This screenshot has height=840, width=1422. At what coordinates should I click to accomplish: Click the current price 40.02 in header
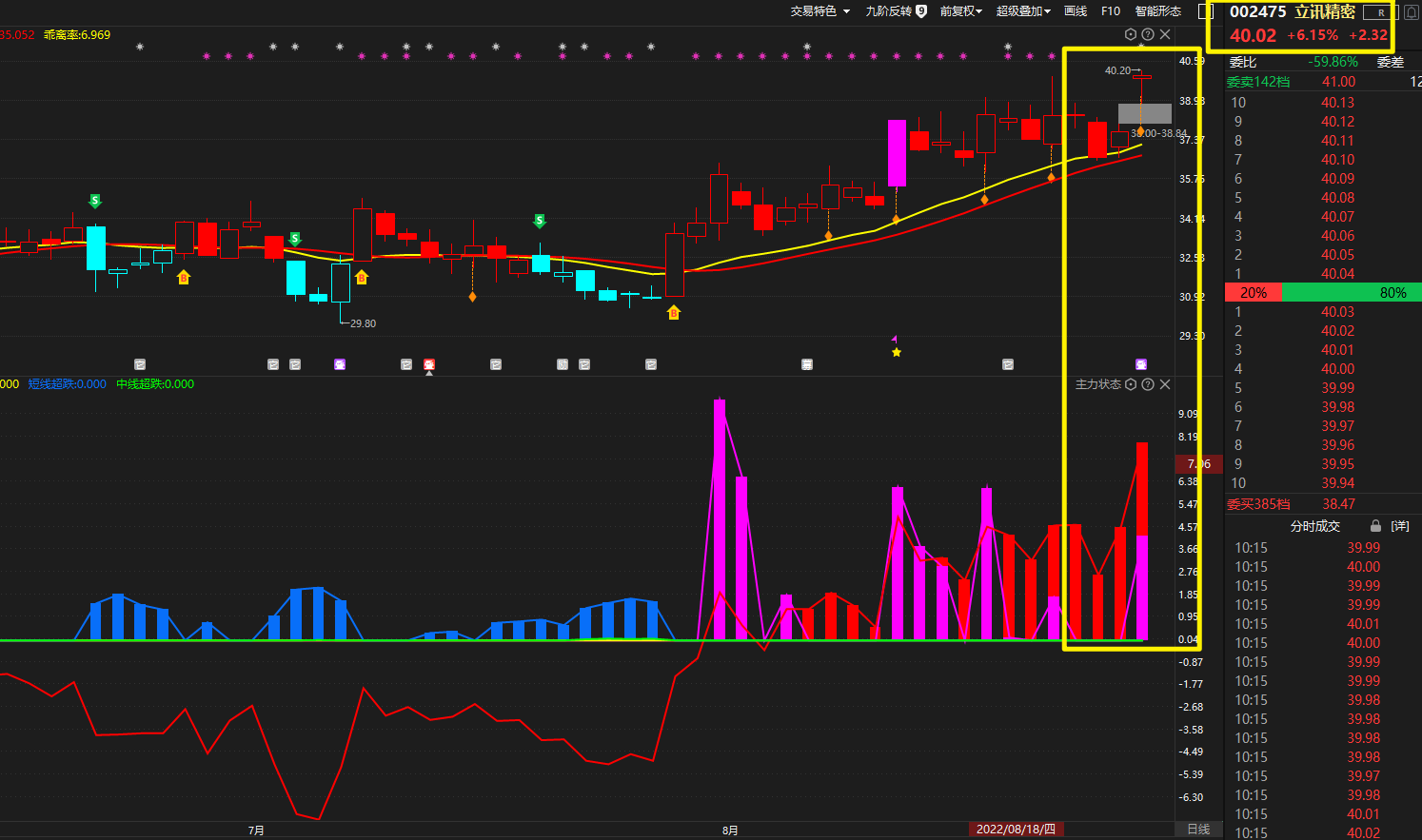(1253, 35)
